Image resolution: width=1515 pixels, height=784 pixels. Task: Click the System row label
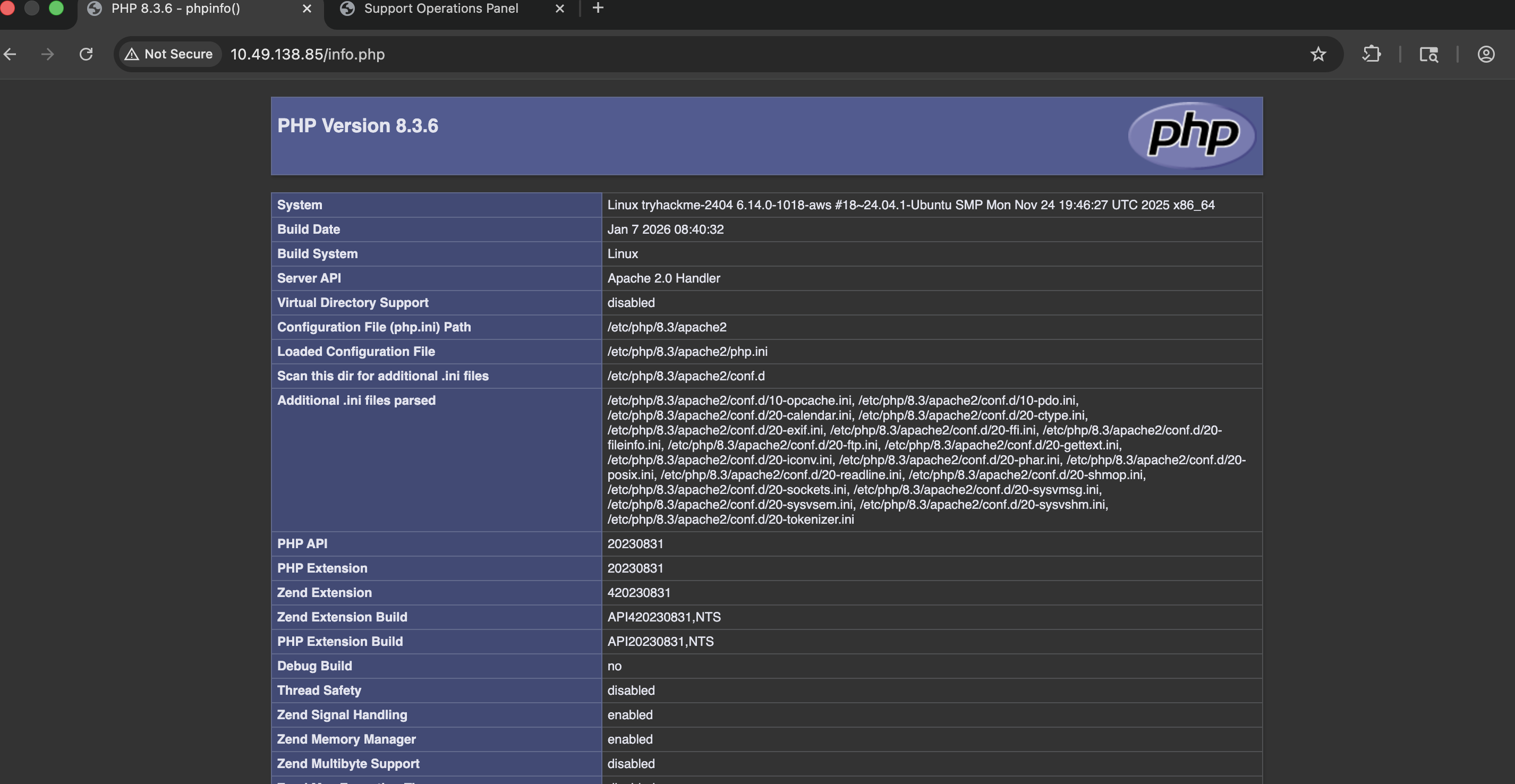(x=300, y=204)
